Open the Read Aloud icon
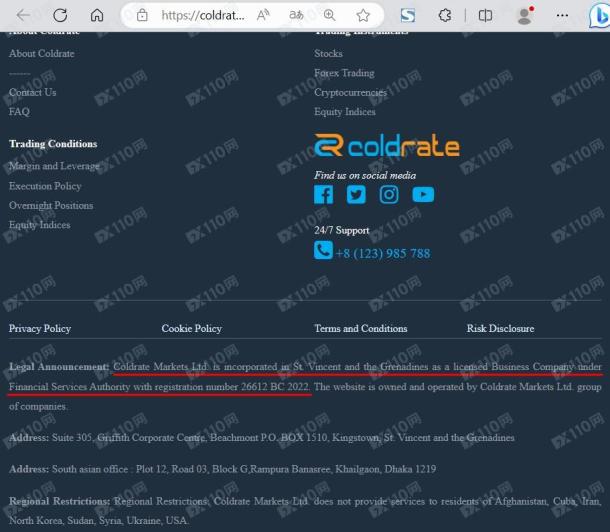Screen dimensions: 610x532 tap(263, 16)
